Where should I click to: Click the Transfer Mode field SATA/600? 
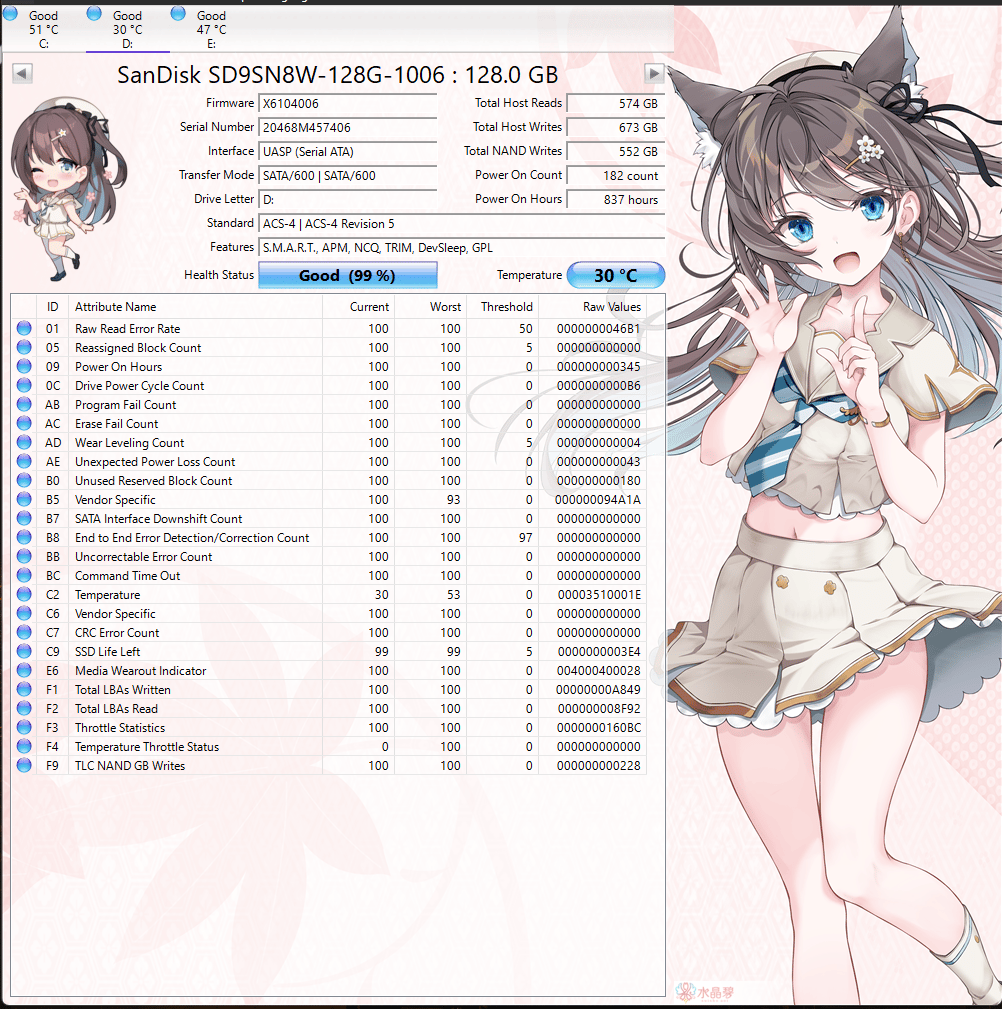348,176
